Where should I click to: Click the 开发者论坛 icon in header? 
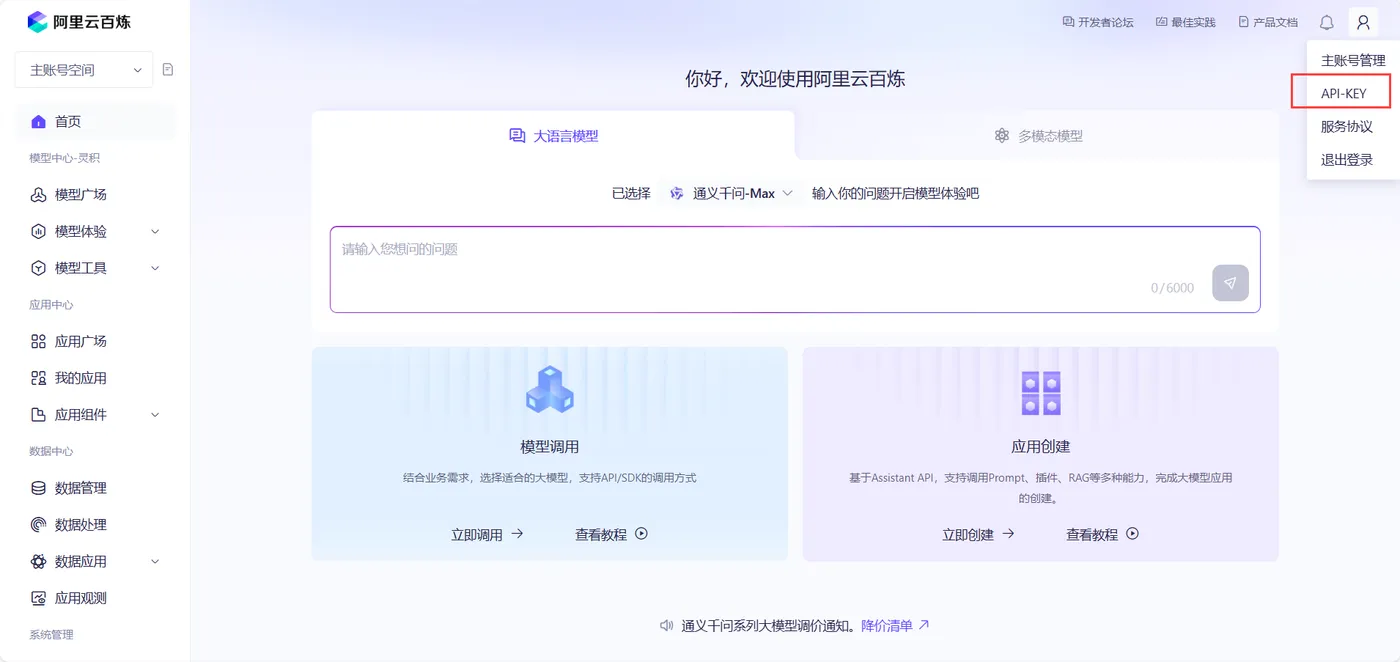(x=1068, y=22)
